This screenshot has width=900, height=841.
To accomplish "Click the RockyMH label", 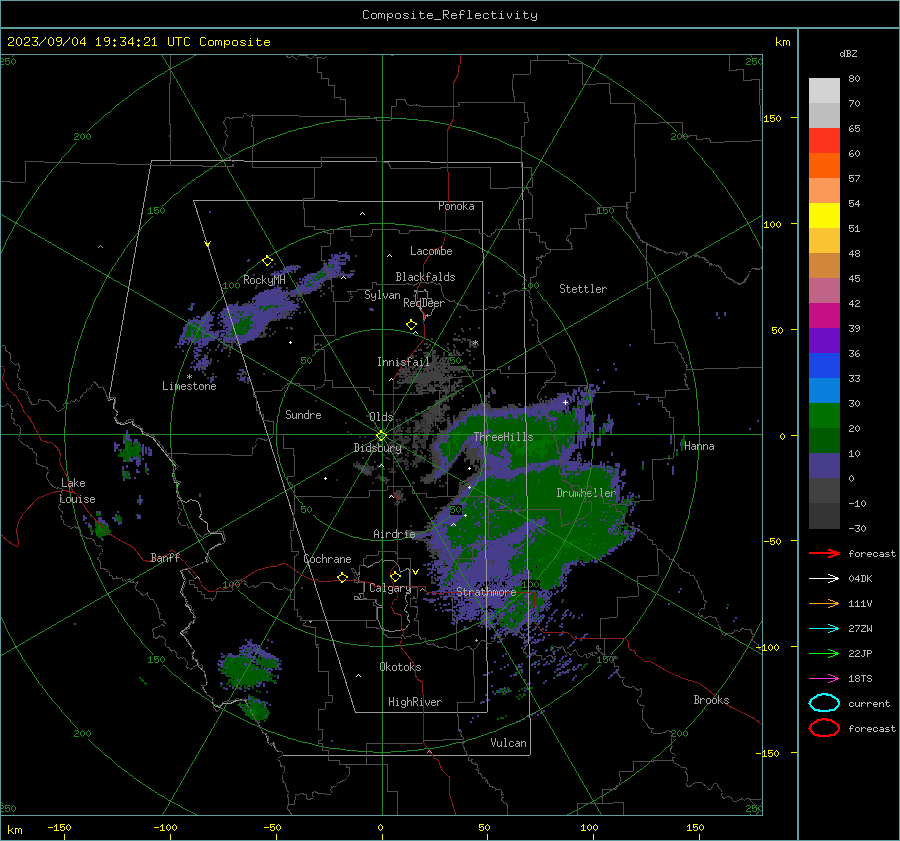I will click(264, 280).
